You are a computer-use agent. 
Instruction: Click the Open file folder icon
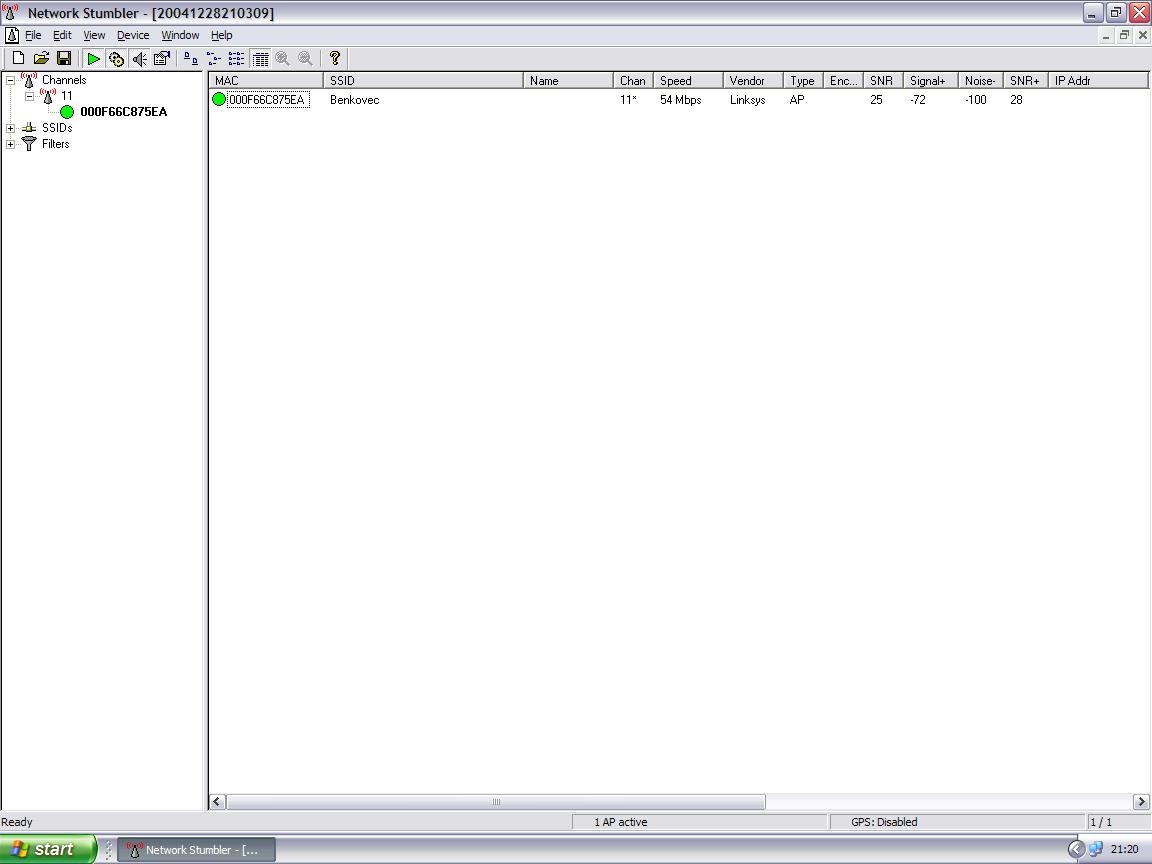(41, 59)
